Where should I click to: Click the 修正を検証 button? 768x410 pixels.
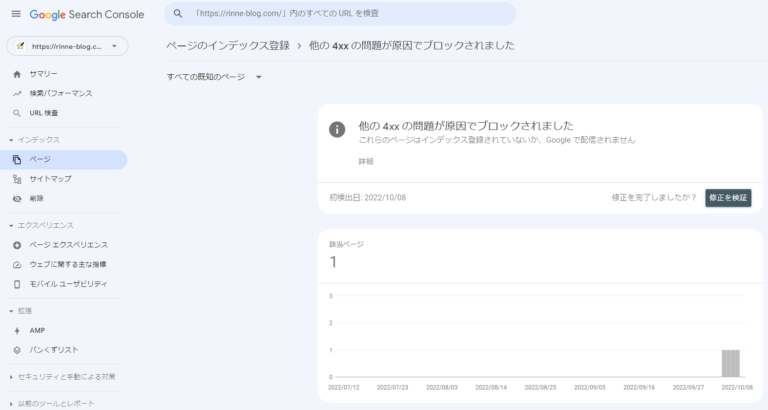[x=727, y=198]
